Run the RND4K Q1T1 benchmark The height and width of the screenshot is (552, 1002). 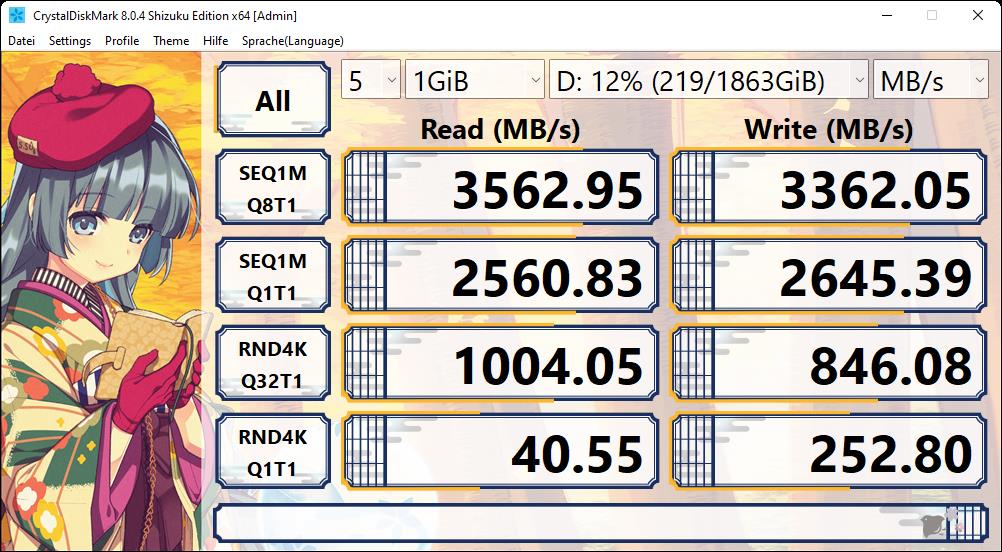tap(273, 454)
